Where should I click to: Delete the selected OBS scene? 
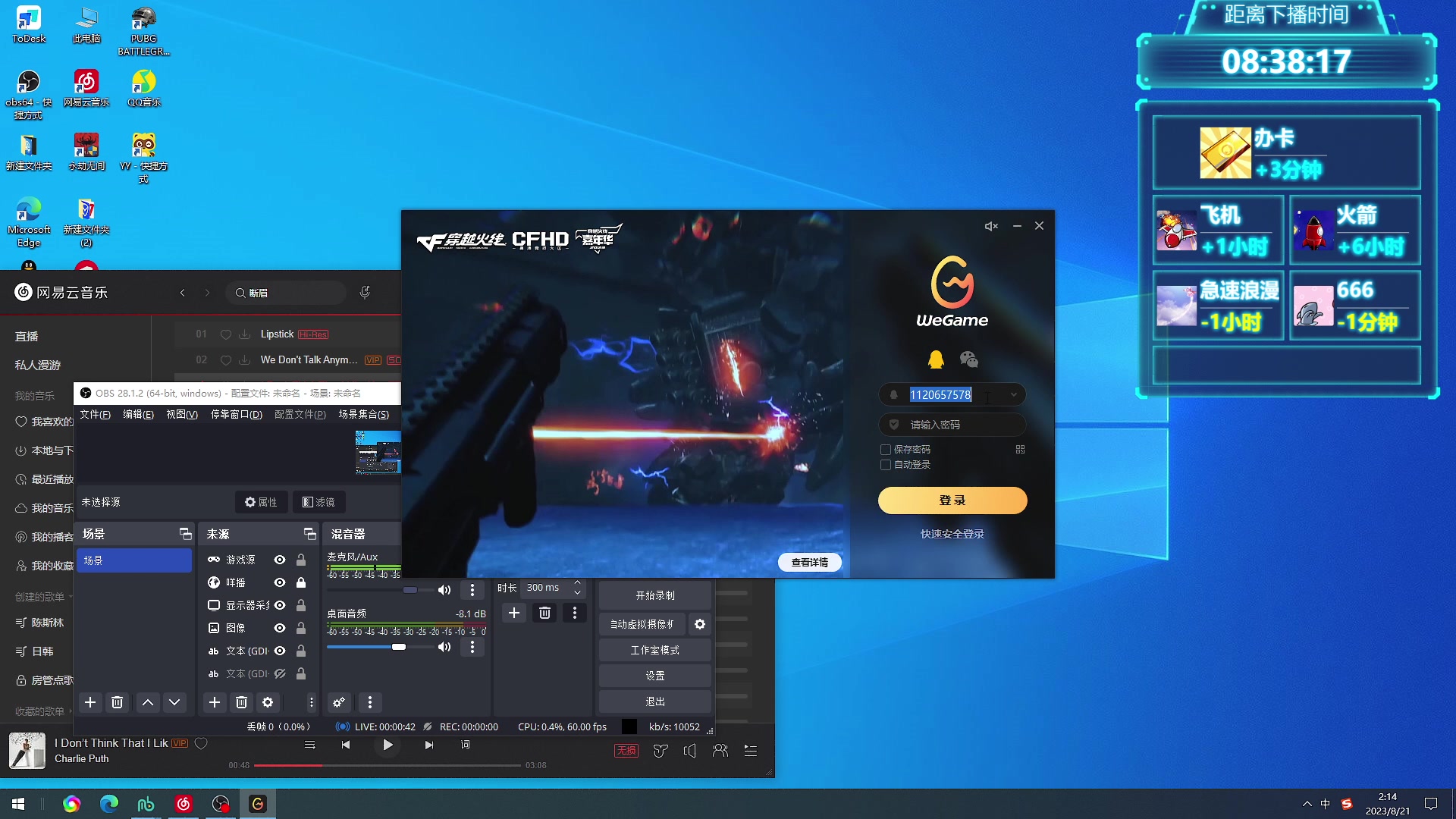117,702
